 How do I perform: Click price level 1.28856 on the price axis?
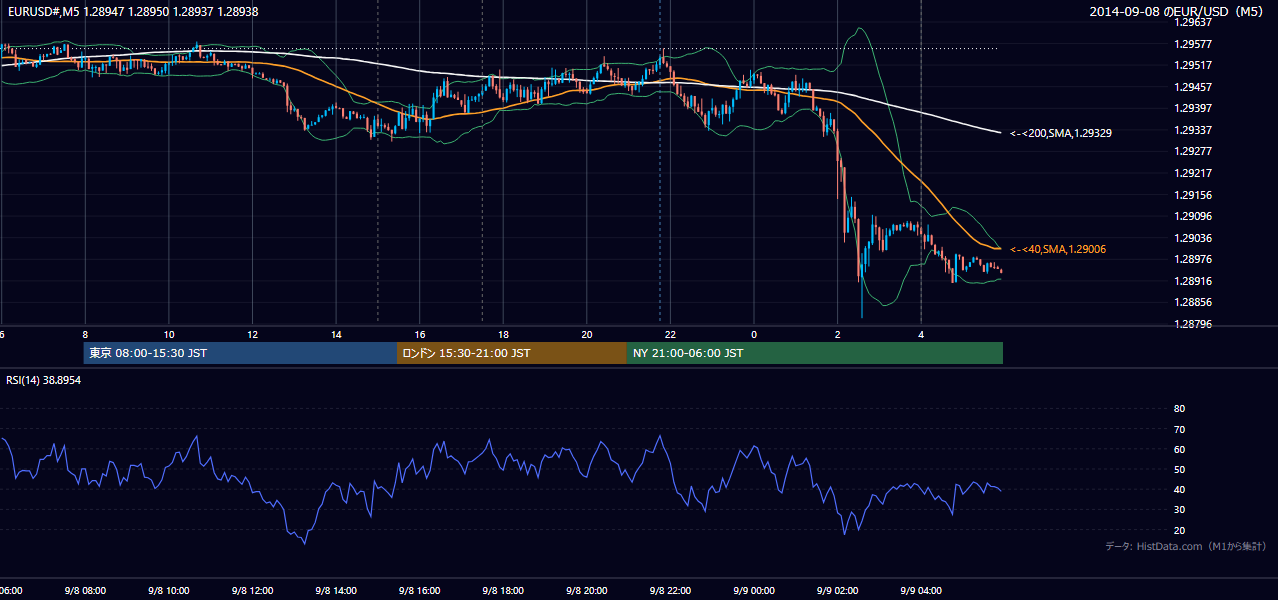click(x=1192, y=302)
